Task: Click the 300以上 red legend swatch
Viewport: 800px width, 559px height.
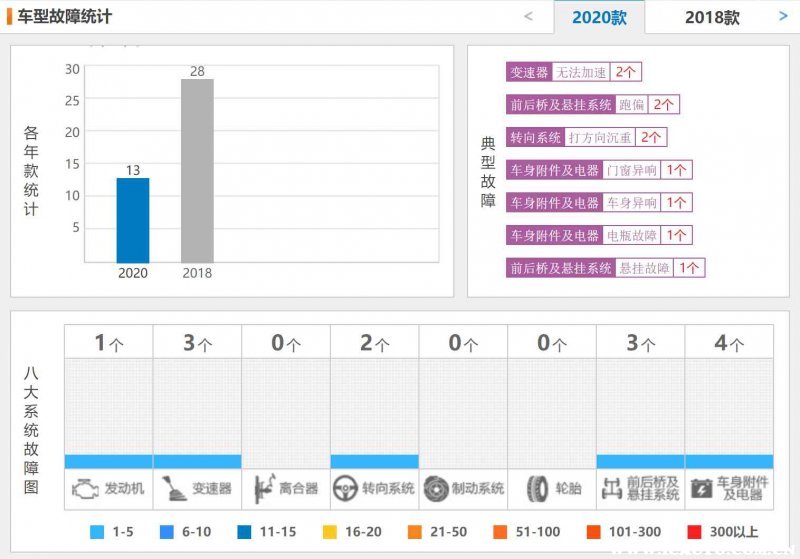Action: pos(694,532)
